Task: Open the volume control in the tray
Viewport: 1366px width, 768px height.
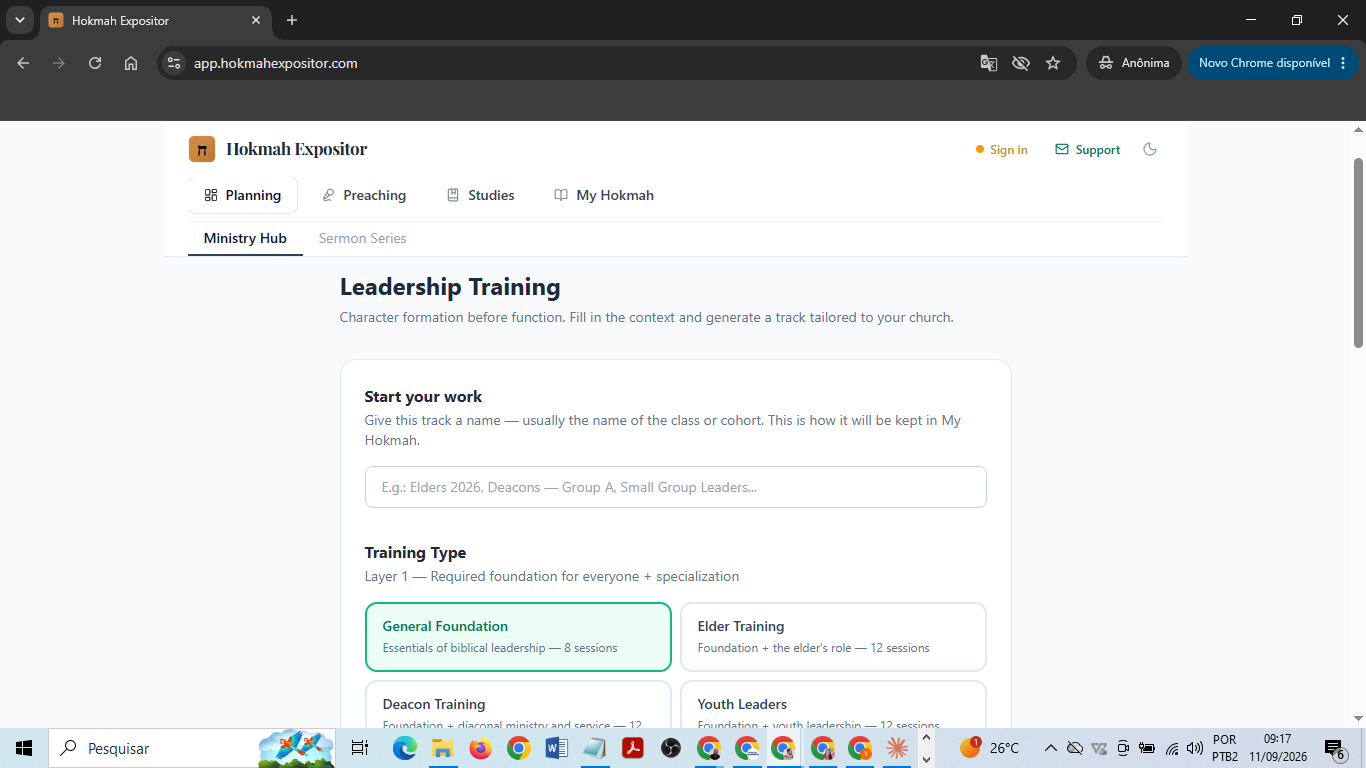Action: 1195,748
